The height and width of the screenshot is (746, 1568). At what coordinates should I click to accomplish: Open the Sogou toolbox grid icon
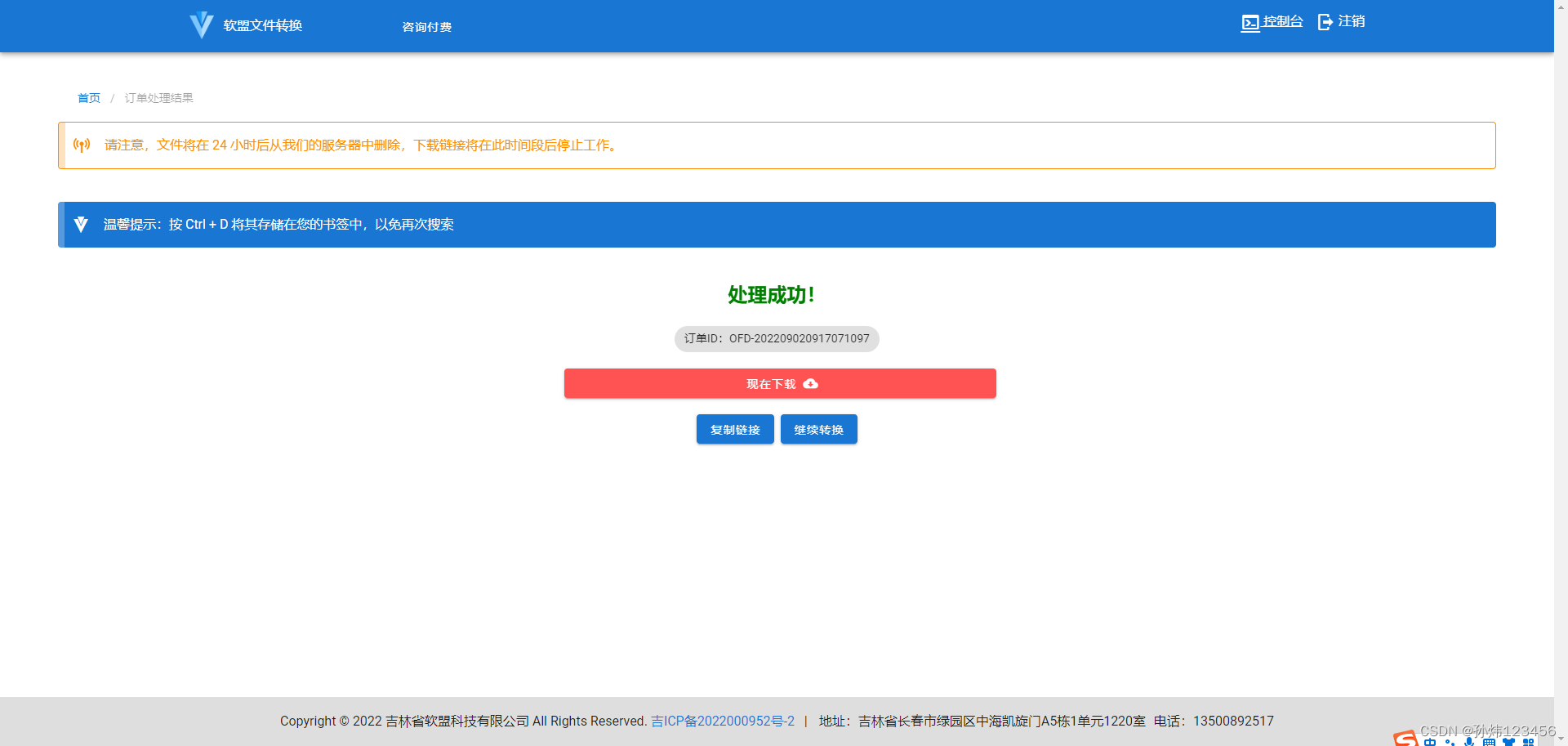1528,742
